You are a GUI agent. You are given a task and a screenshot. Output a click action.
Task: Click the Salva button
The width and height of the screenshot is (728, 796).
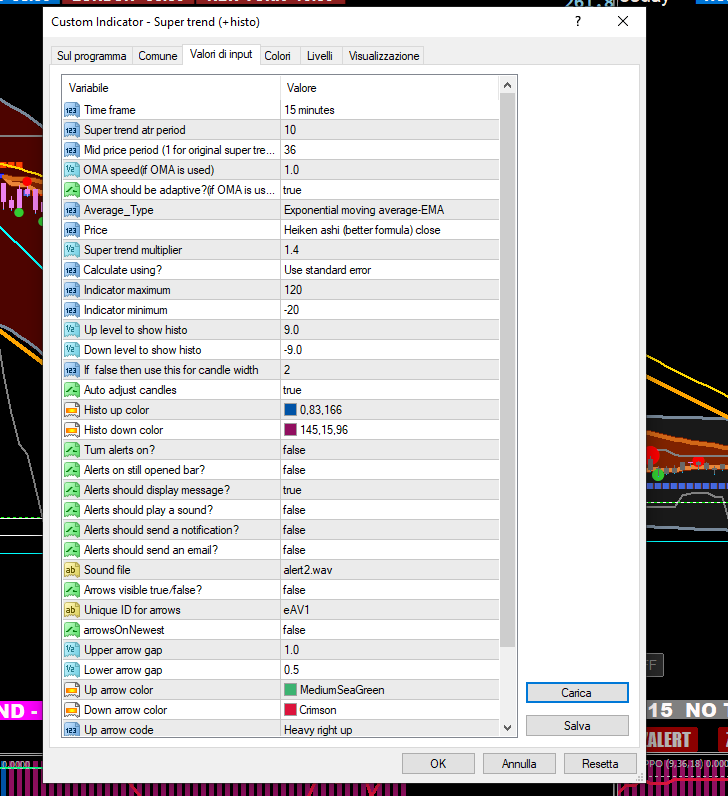pyautogui.click(x=577, y=726)
